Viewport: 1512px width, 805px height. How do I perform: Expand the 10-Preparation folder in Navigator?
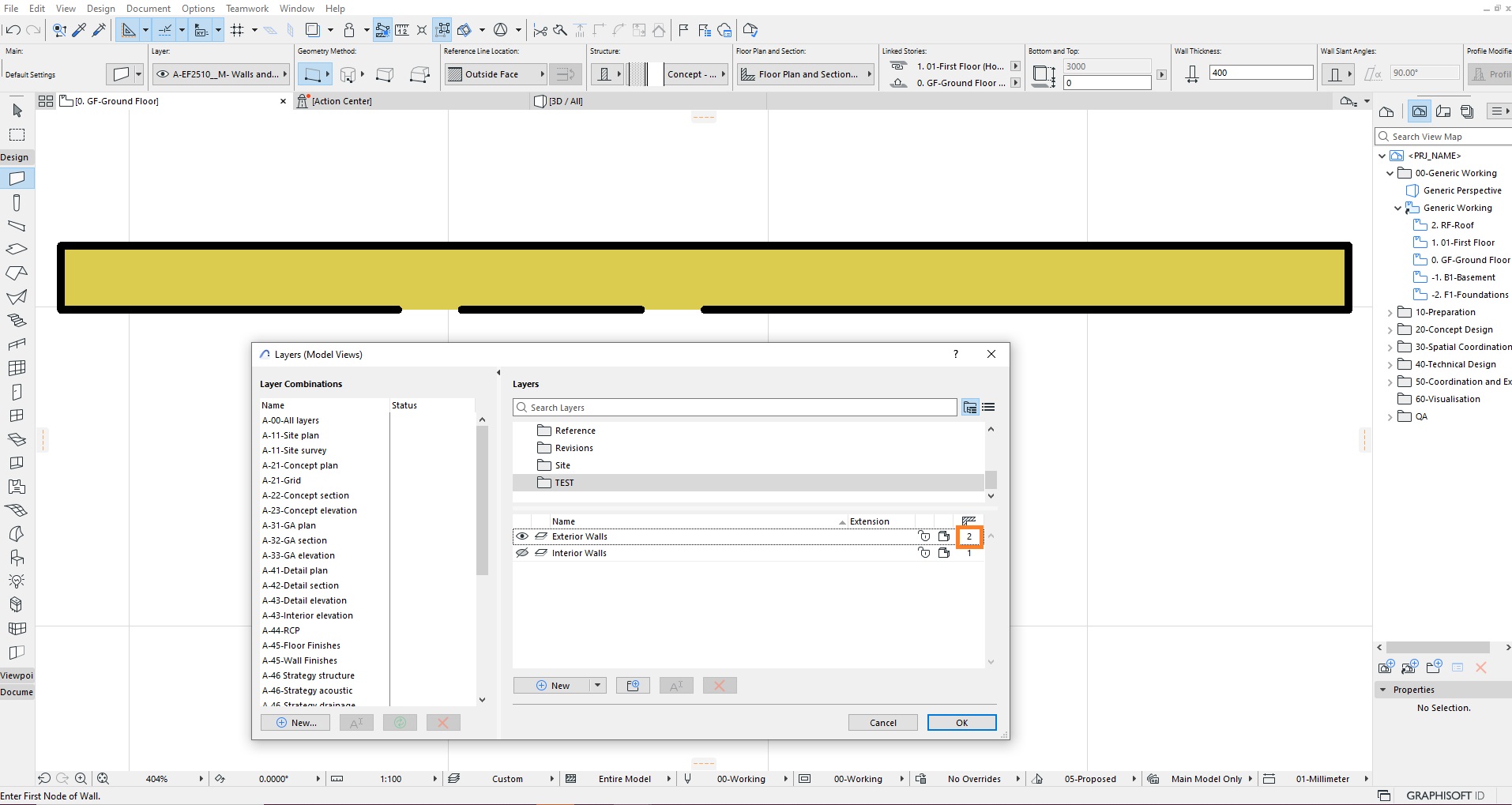pyautogui.click(x=1390, y=313)
